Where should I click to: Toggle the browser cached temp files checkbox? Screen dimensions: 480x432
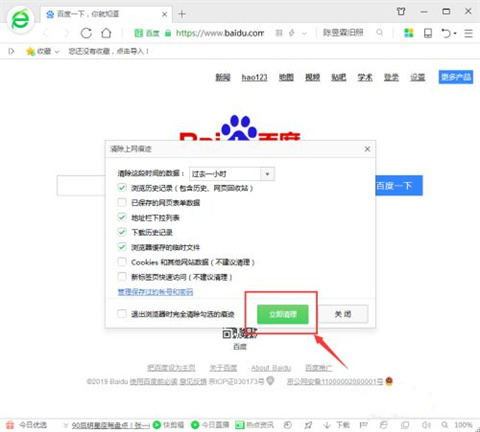pos(122,247)
